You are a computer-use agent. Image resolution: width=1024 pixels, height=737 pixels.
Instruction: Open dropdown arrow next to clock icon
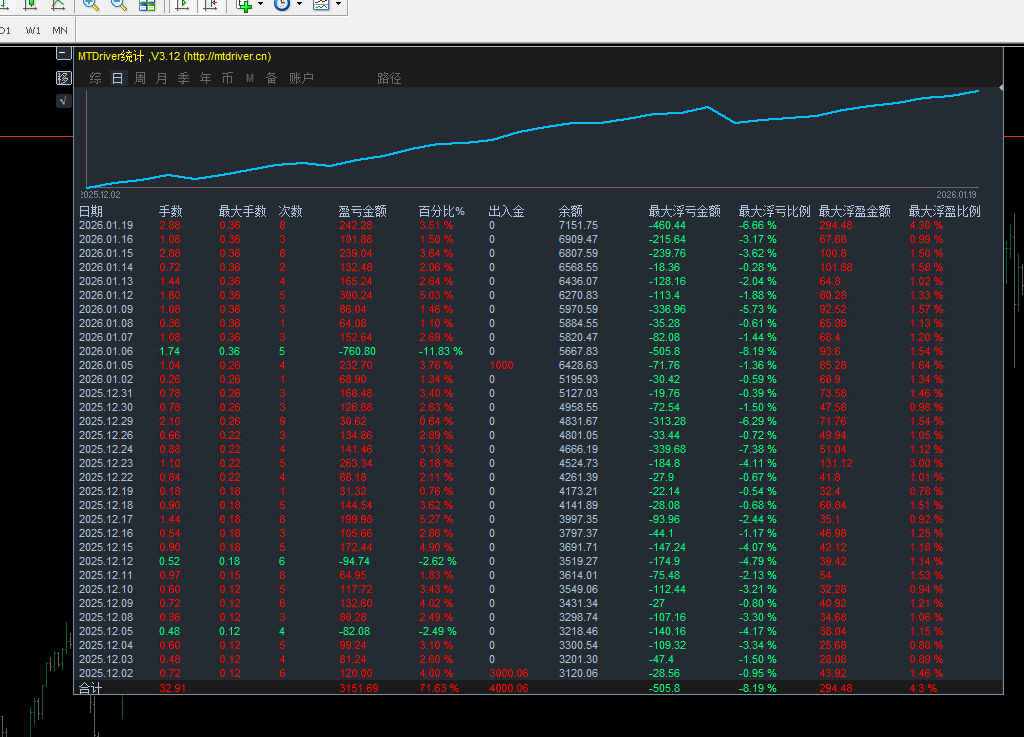point(299,6)
